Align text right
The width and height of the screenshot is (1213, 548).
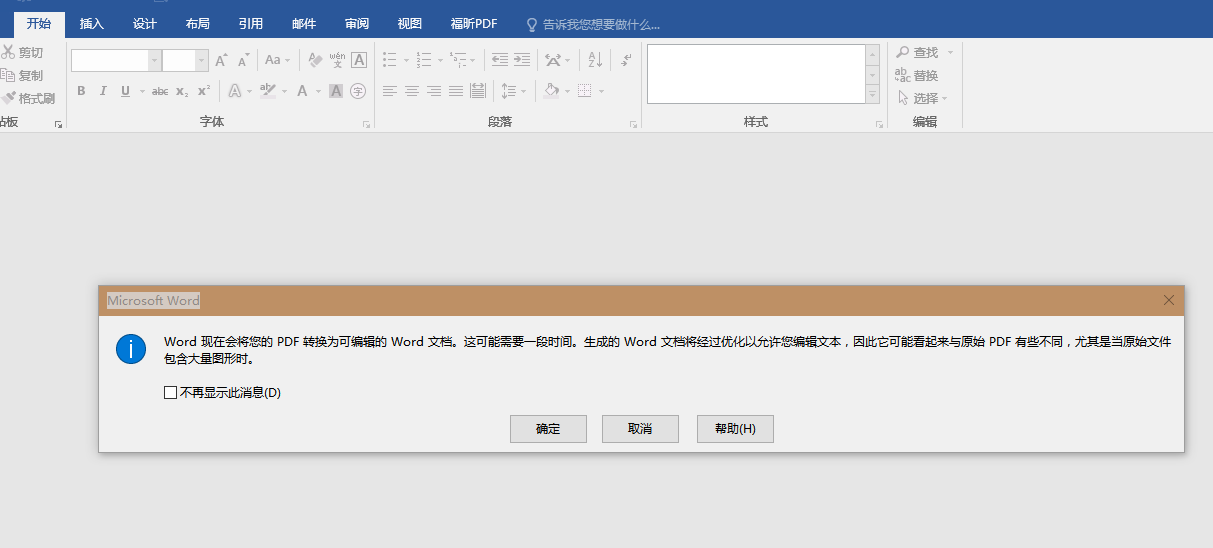[434, 91]
